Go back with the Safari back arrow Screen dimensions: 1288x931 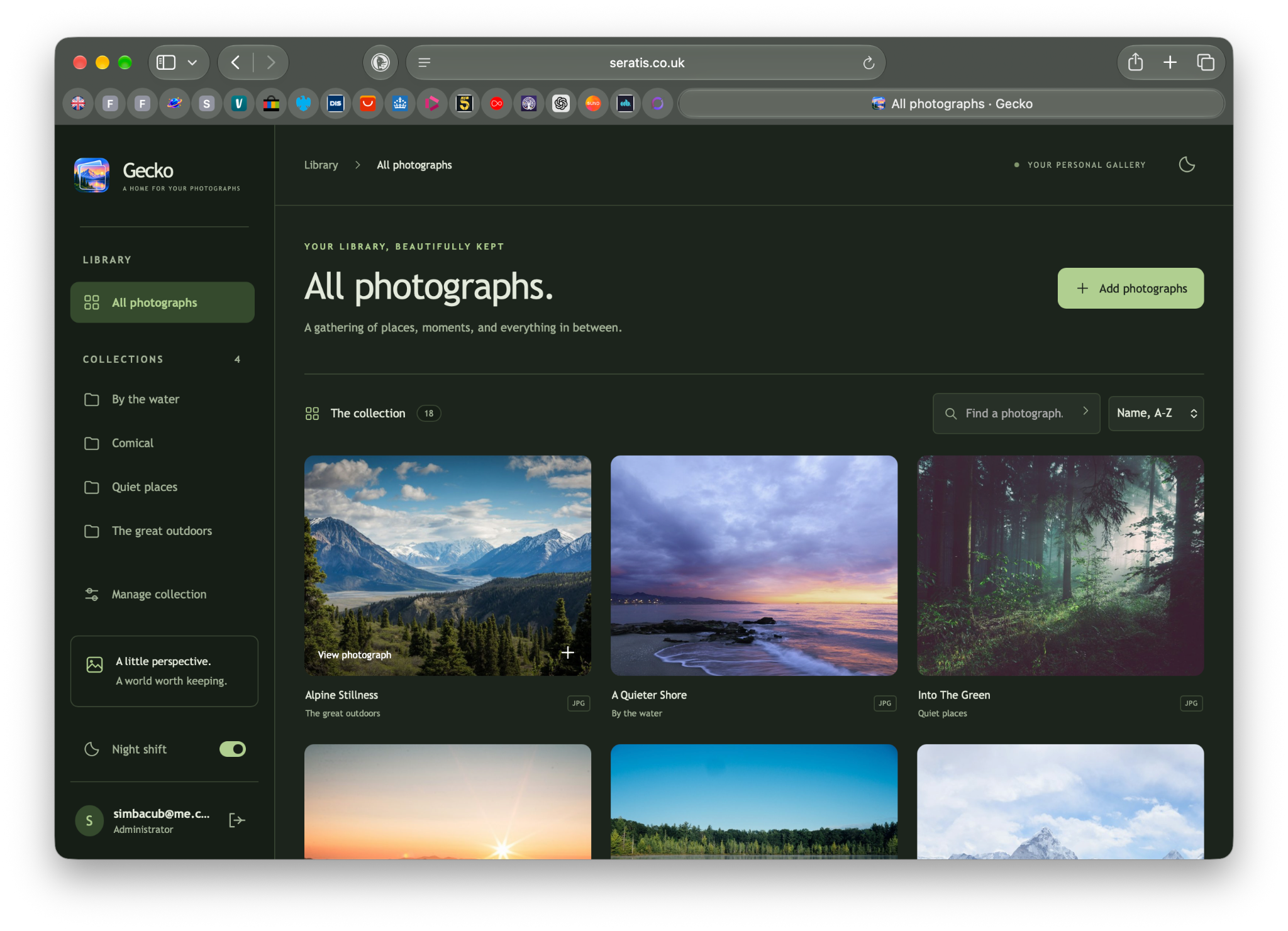(x=236, y=63)
